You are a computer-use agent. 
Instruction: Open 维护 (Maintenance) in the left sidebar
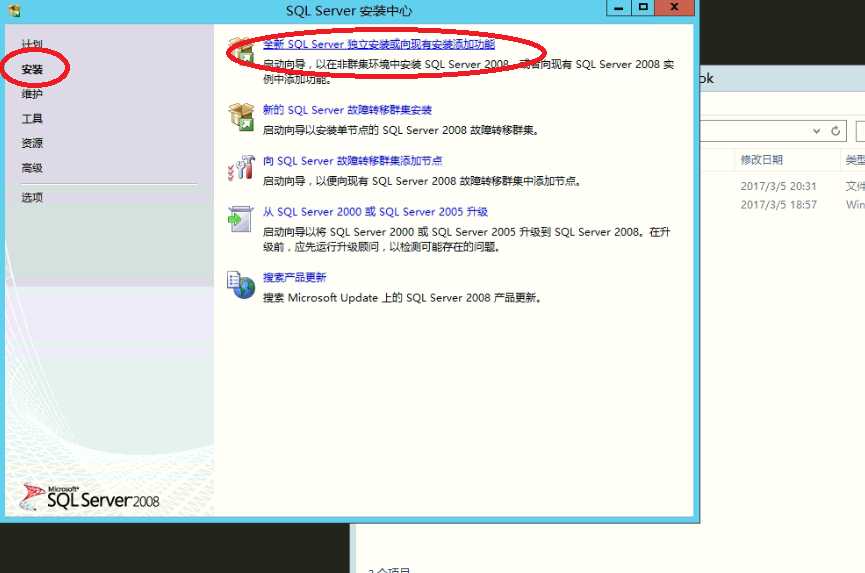click(x=32, y=94)
